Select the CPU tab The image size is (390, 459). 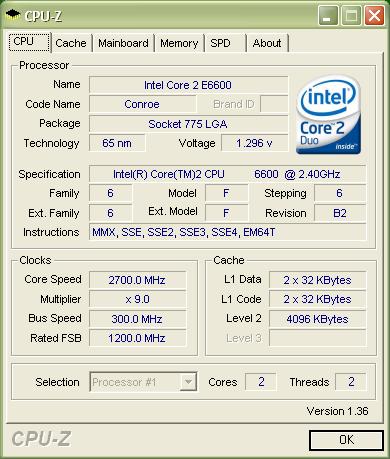click(x=29, y=42)
